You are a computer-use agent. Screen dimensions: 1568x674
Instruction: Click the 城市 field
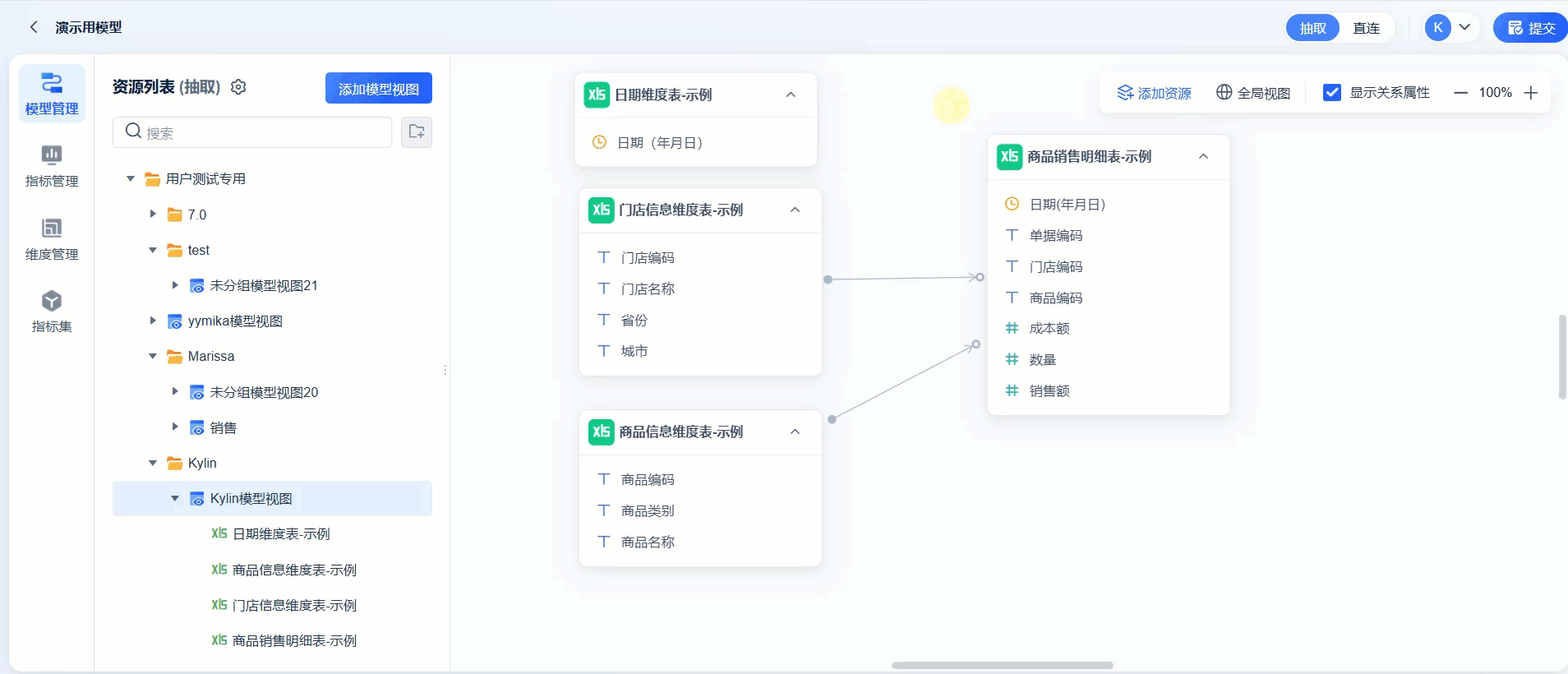(x=634, y=351)
